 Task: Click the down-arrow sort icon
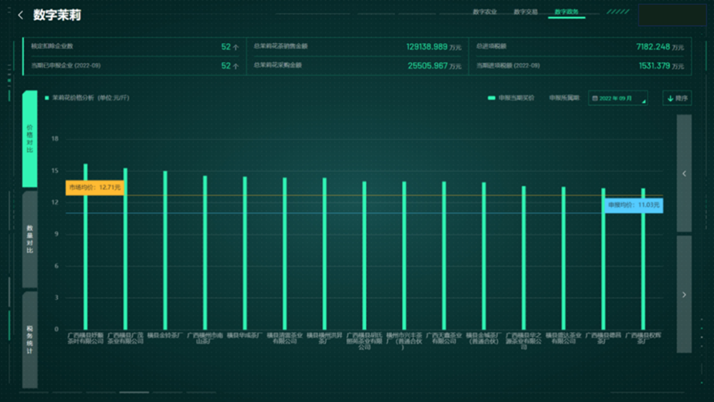(670, 99)
